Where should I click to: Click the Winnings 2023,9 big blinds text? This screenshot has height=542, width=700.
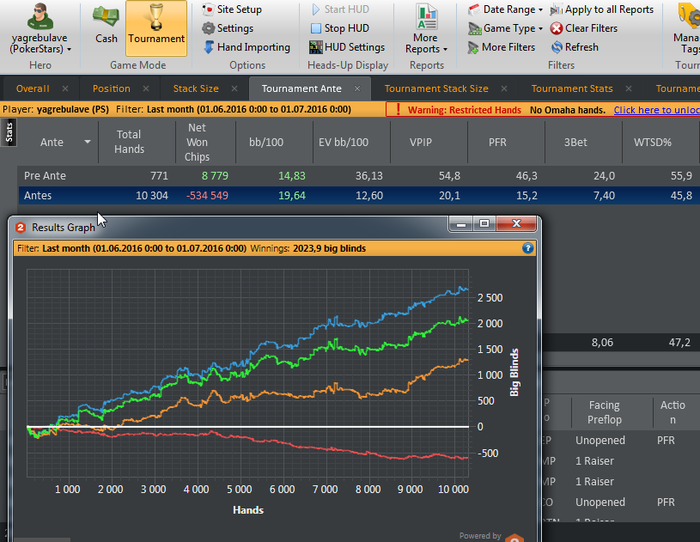tap(308, 248)
